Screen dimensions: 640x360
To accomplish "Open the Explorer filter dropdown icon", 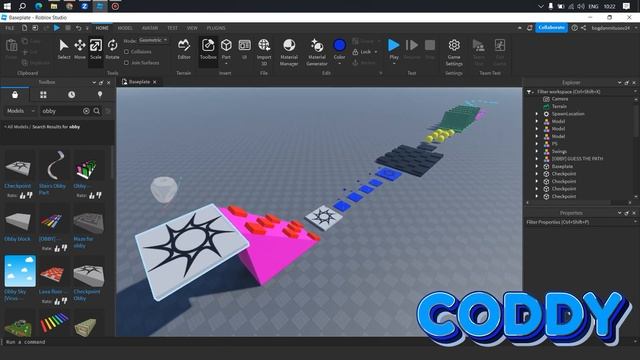I will 530,92.
